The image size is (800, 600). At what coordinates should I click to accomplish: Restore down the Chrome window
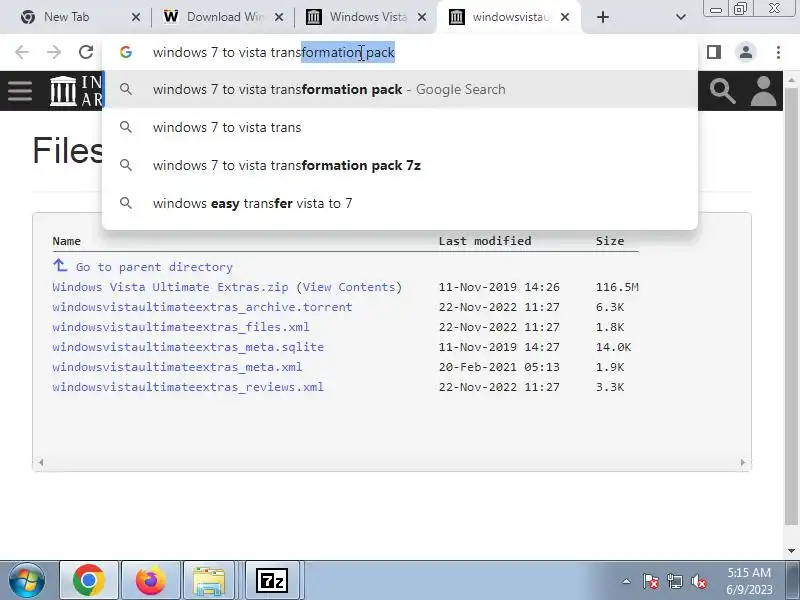[740, 9]
